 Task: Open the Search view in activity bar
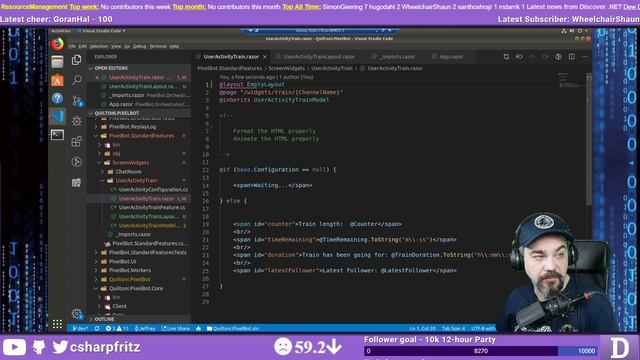coord(76,80)
